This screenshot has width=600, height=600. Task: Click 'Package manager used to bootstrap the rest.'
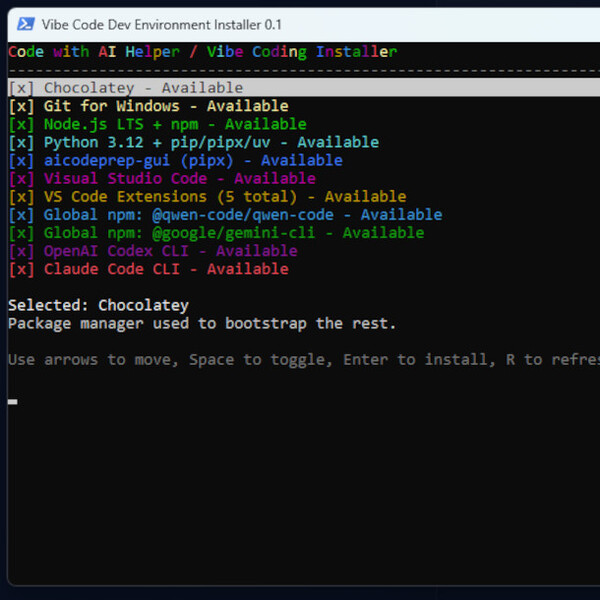point(202,324)
